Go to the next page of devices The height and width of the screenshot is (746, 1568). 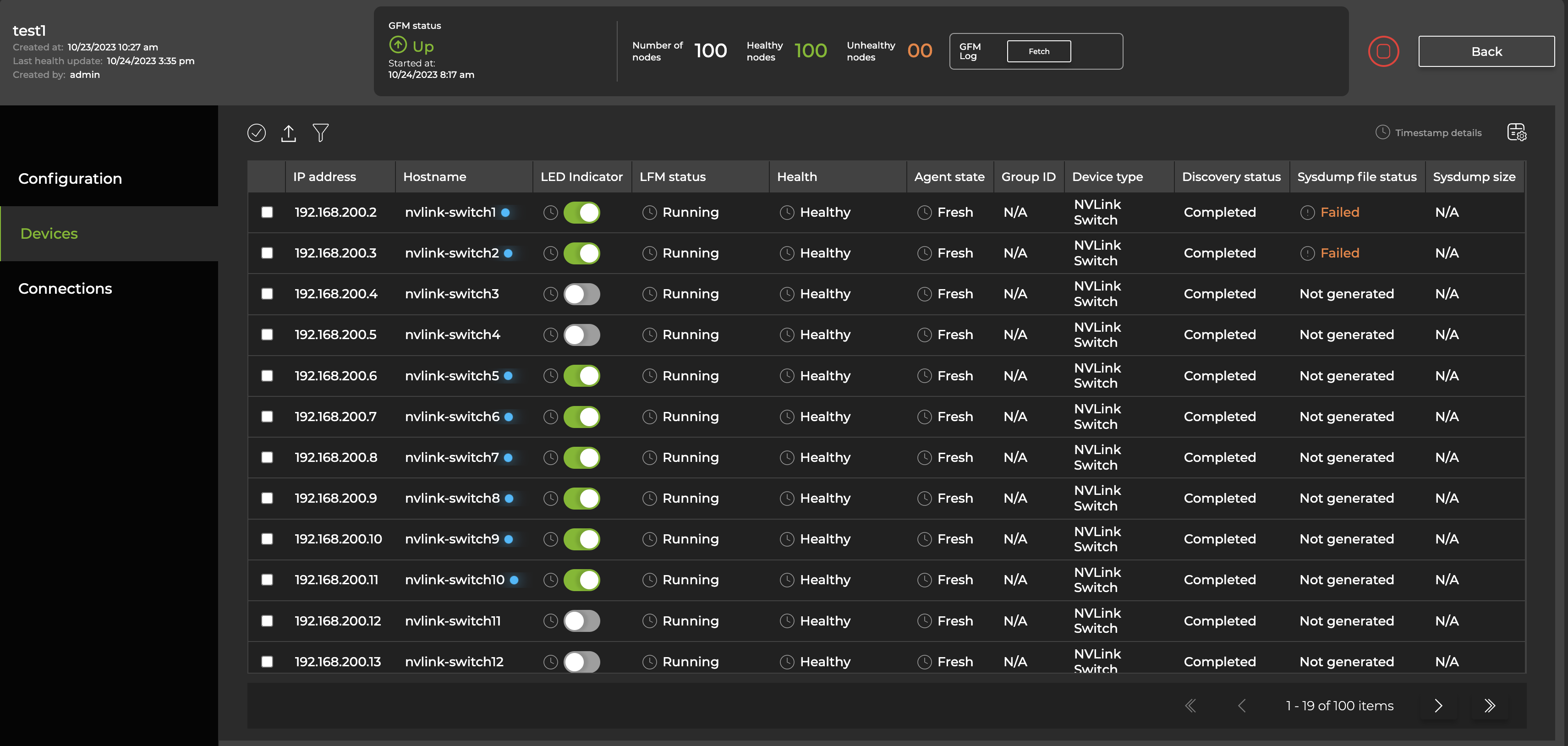tap(1438, 706)
